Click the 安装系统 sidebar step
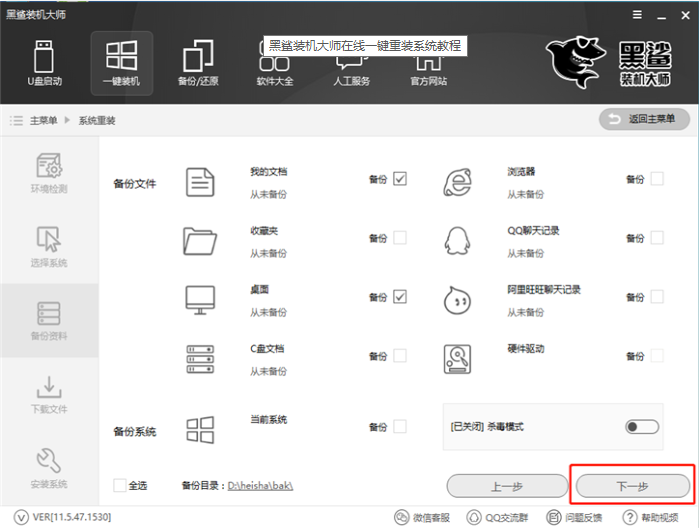 point(49,468)
